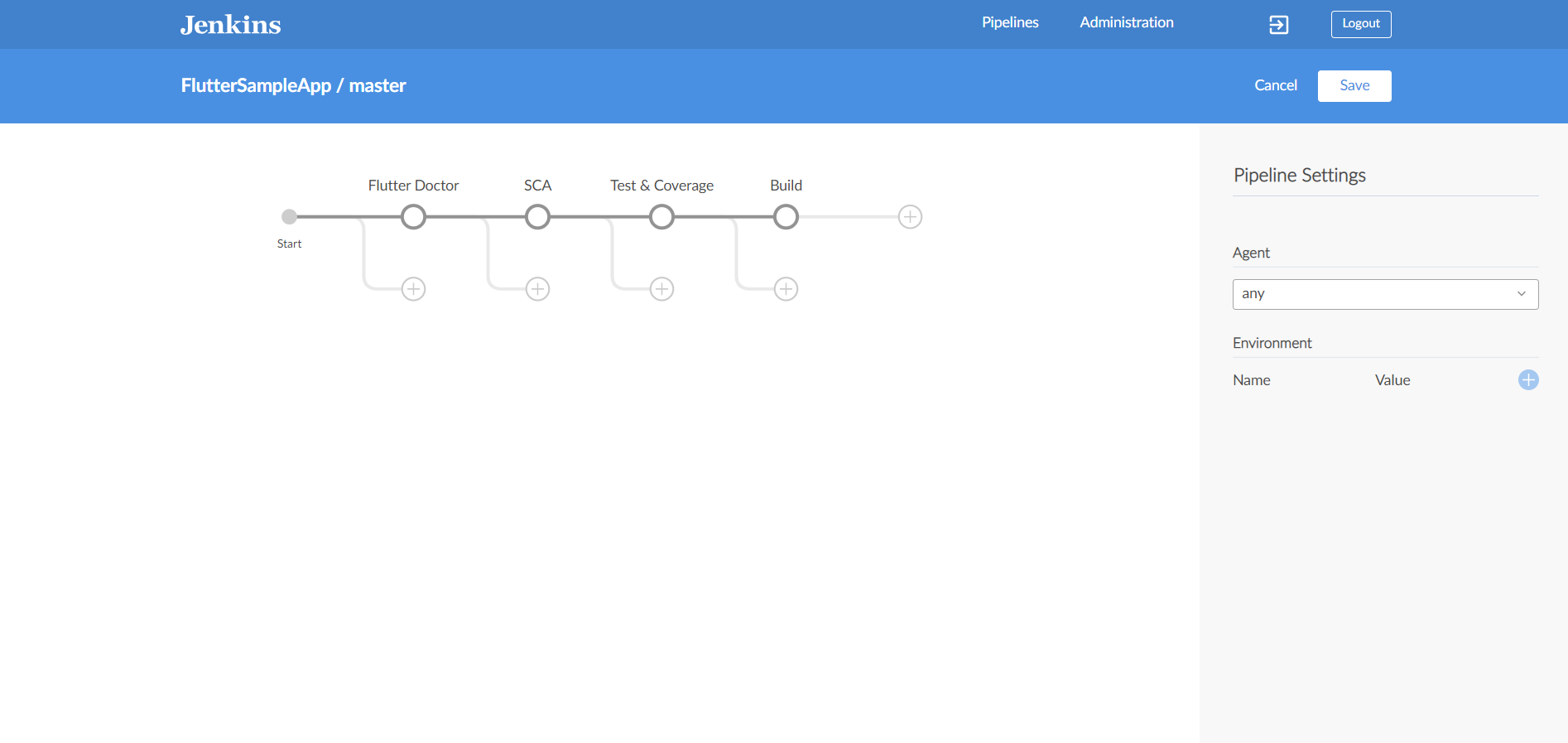Click the Environment section label
The image size is (1568, 743).
[x=1272, y=343]
